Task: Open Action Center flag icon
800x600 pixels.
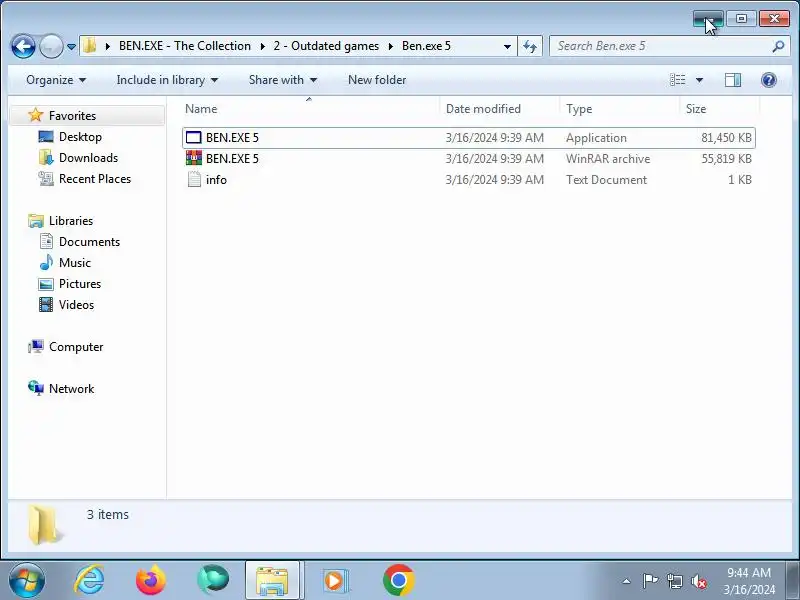Action: tap(649, 581)
